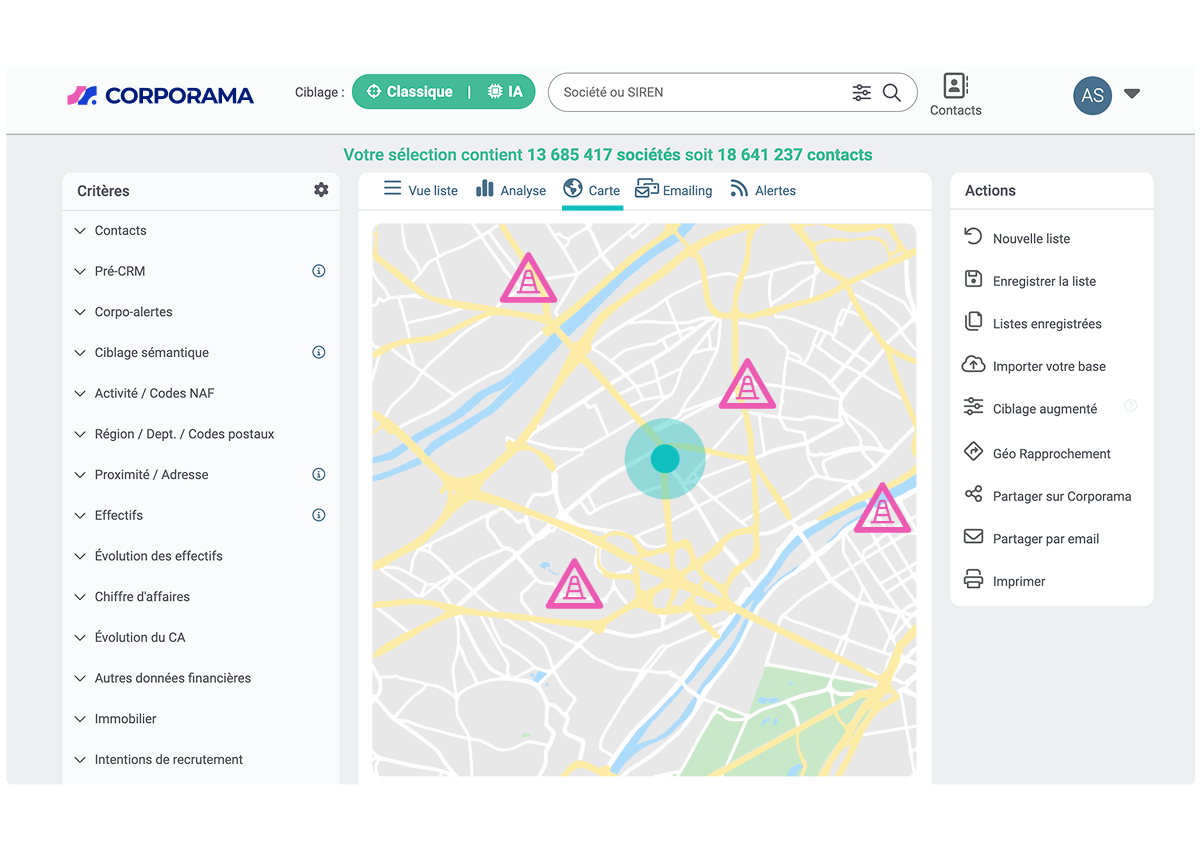Image resolution: width=1200 pixels, height=850 pixels.
Task: Click the Partager par email envelope icon
Action: (973, 537)
